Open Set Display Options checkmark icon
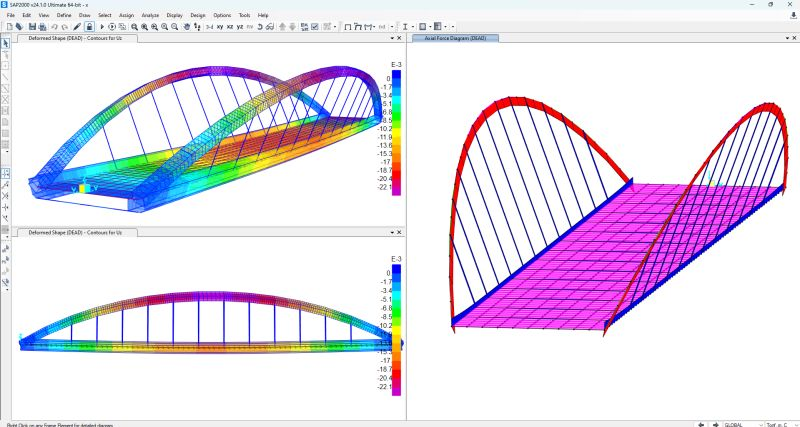This screenshot has width=800, height=427. point(315,27)
